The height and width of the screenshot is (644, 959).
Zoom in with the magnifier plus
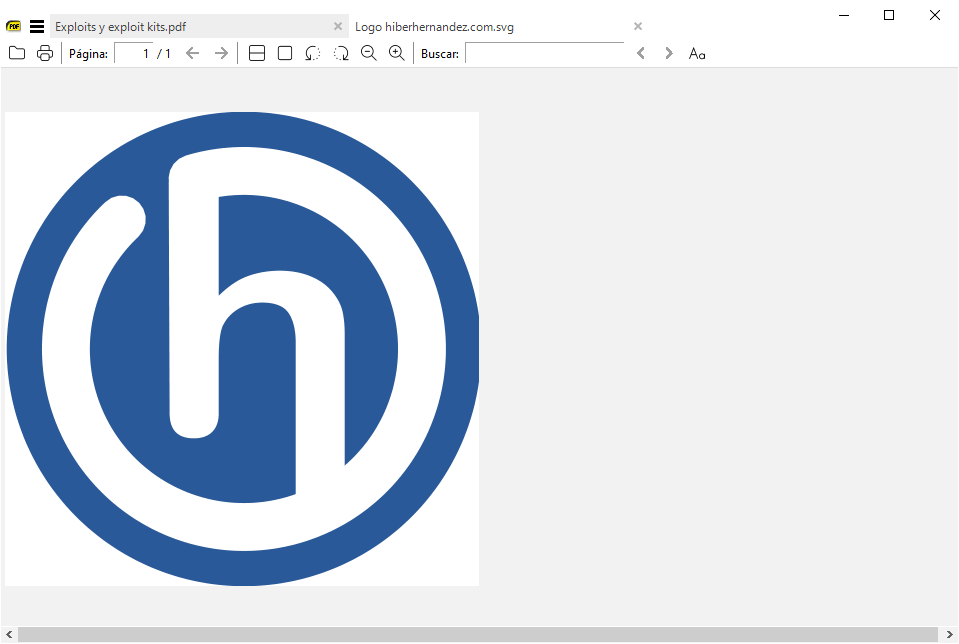(397, 53)
